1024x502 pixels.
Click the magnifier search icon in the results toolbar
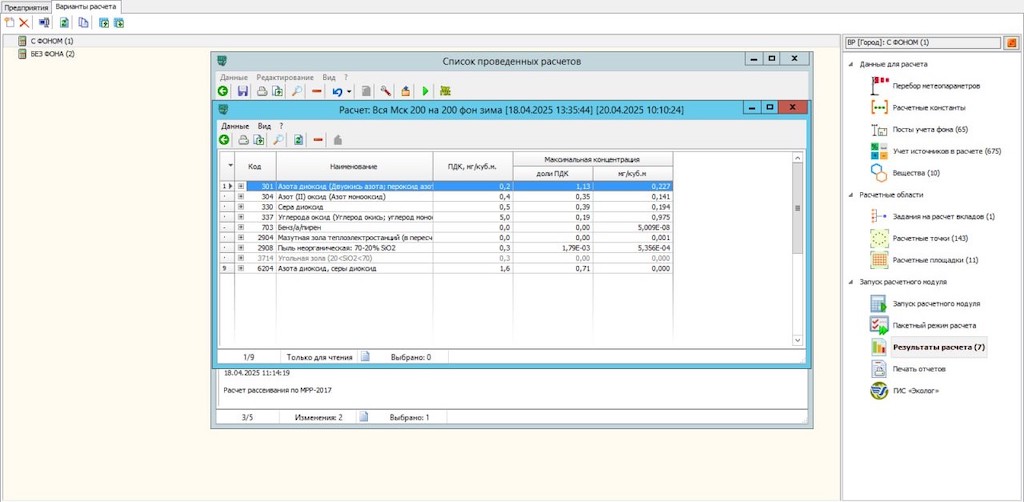point(278,141)
